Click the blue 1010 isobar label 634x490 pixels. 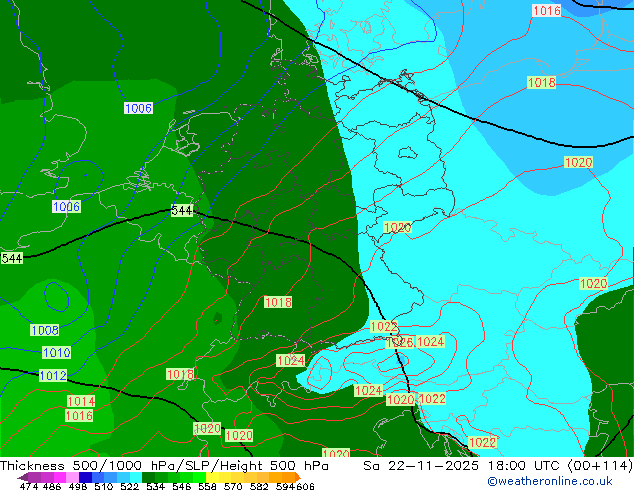pos(57,353)
